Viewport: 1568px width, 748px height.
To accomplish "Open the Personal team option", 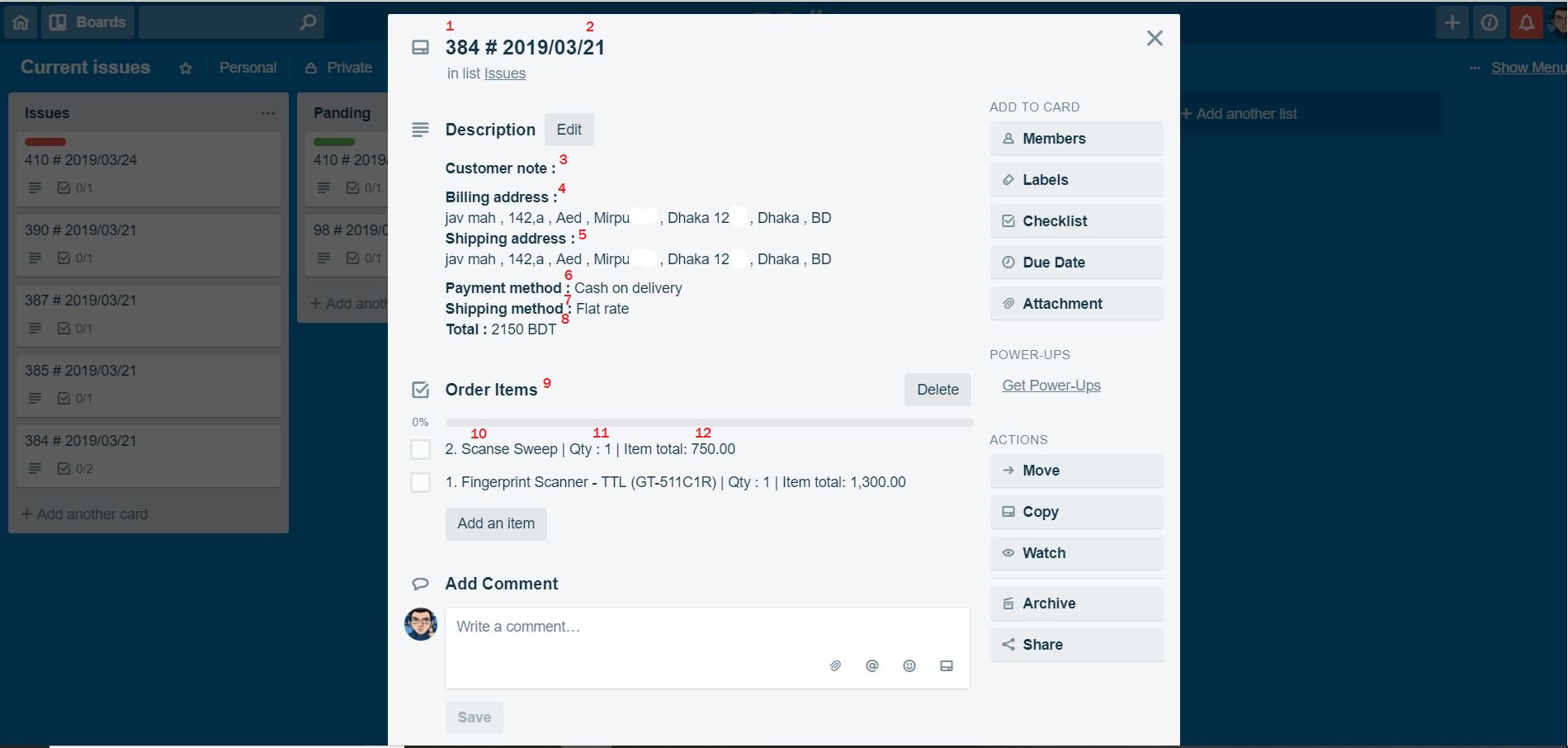I will click(248, 68).
